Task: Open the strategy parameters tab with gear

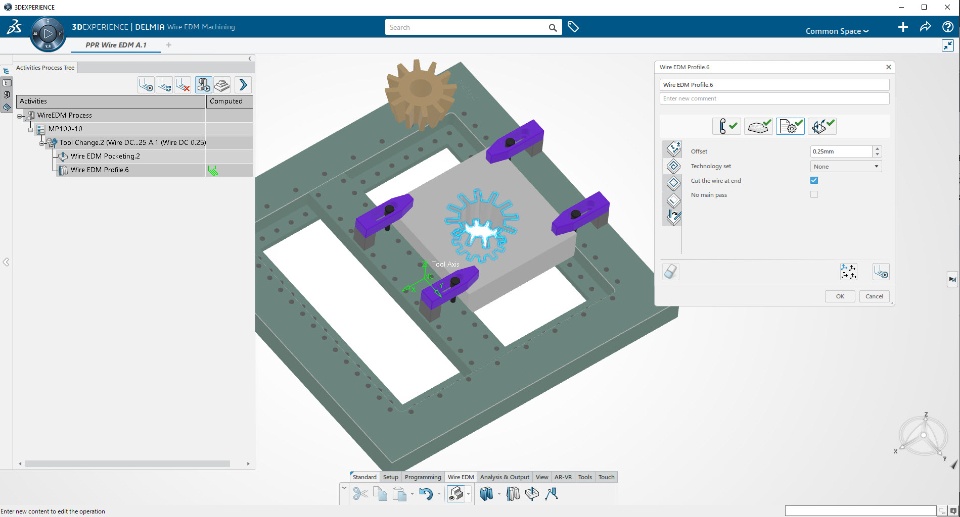Action: (790, 126)
